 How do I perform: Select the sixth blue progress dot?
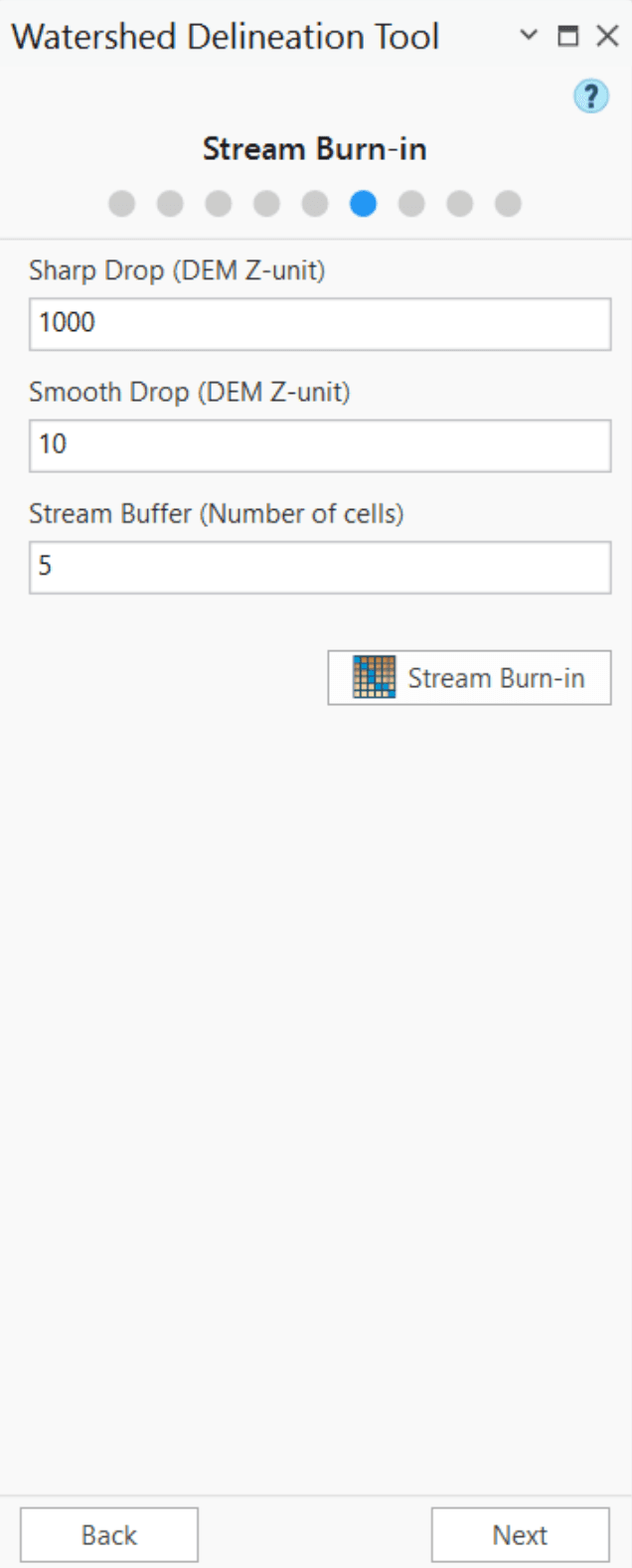pos(362,204)
